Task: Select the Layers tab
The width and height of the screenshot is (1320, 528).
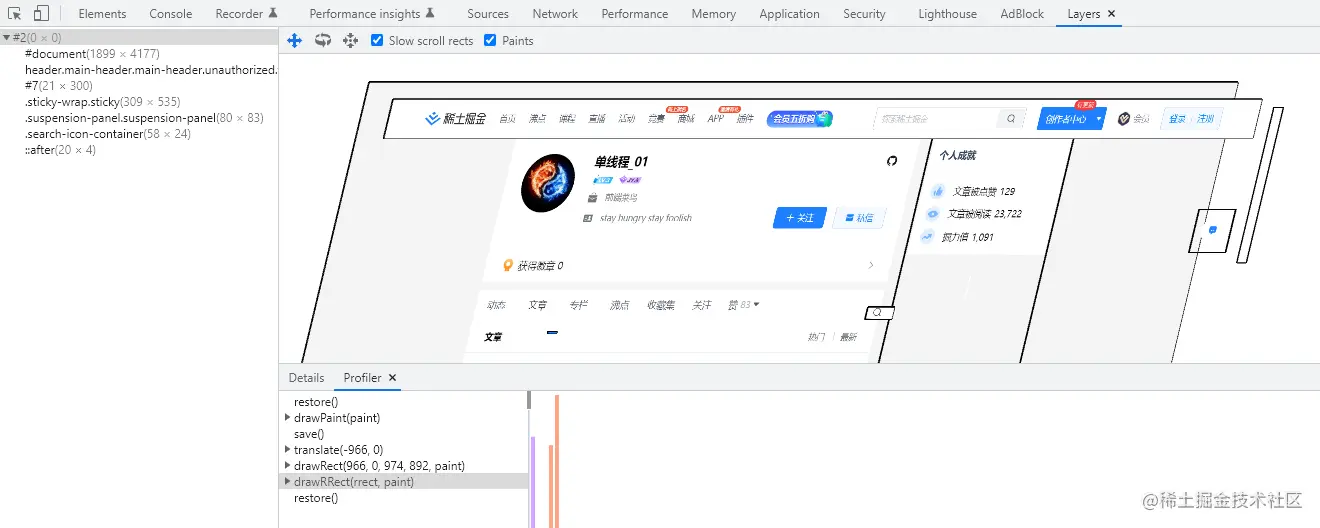Action: click(x=1084, y=14)
